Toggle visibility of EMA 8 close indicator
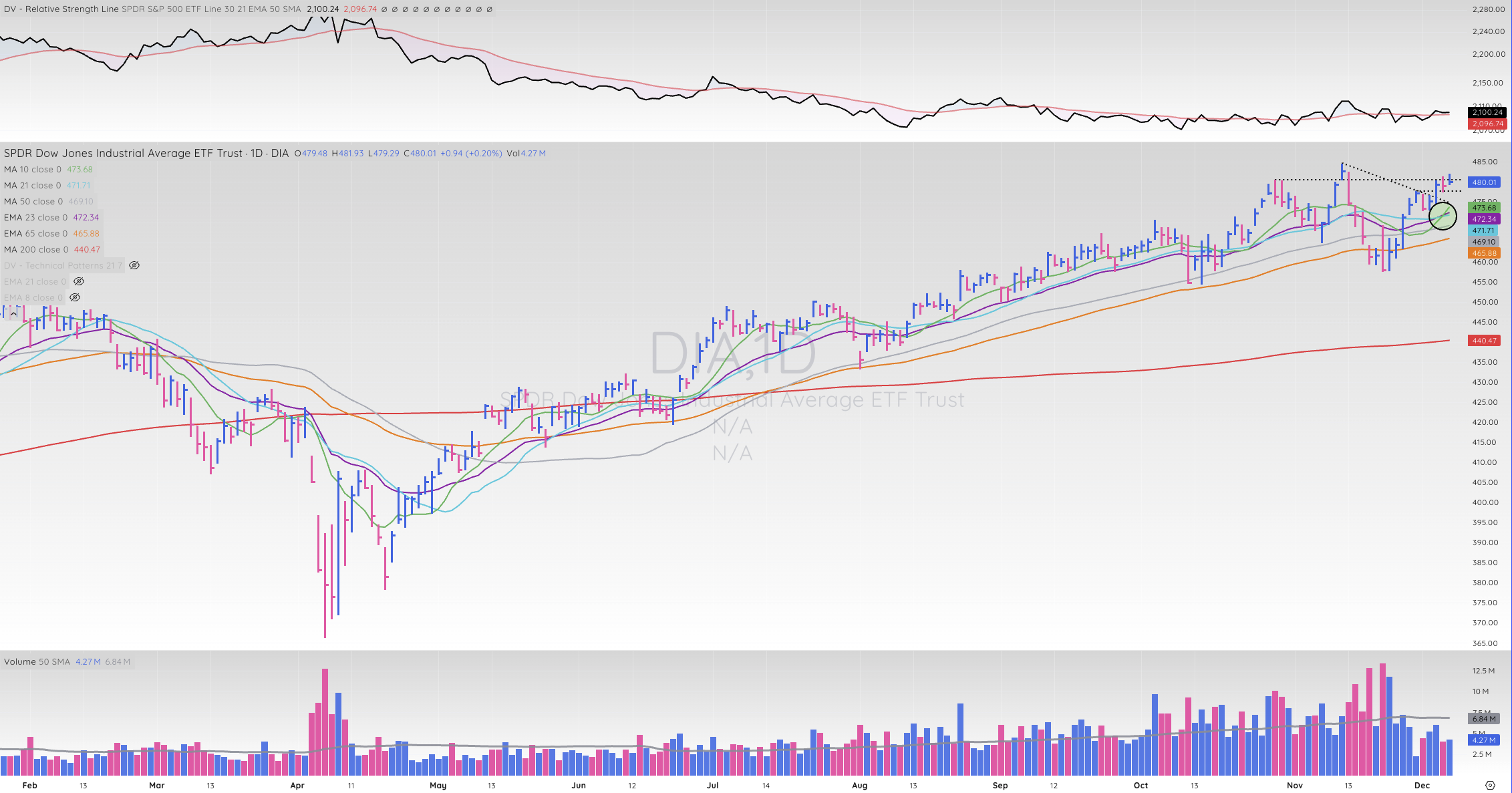The height and width of the screenshot is (793, 1512). 75,297
